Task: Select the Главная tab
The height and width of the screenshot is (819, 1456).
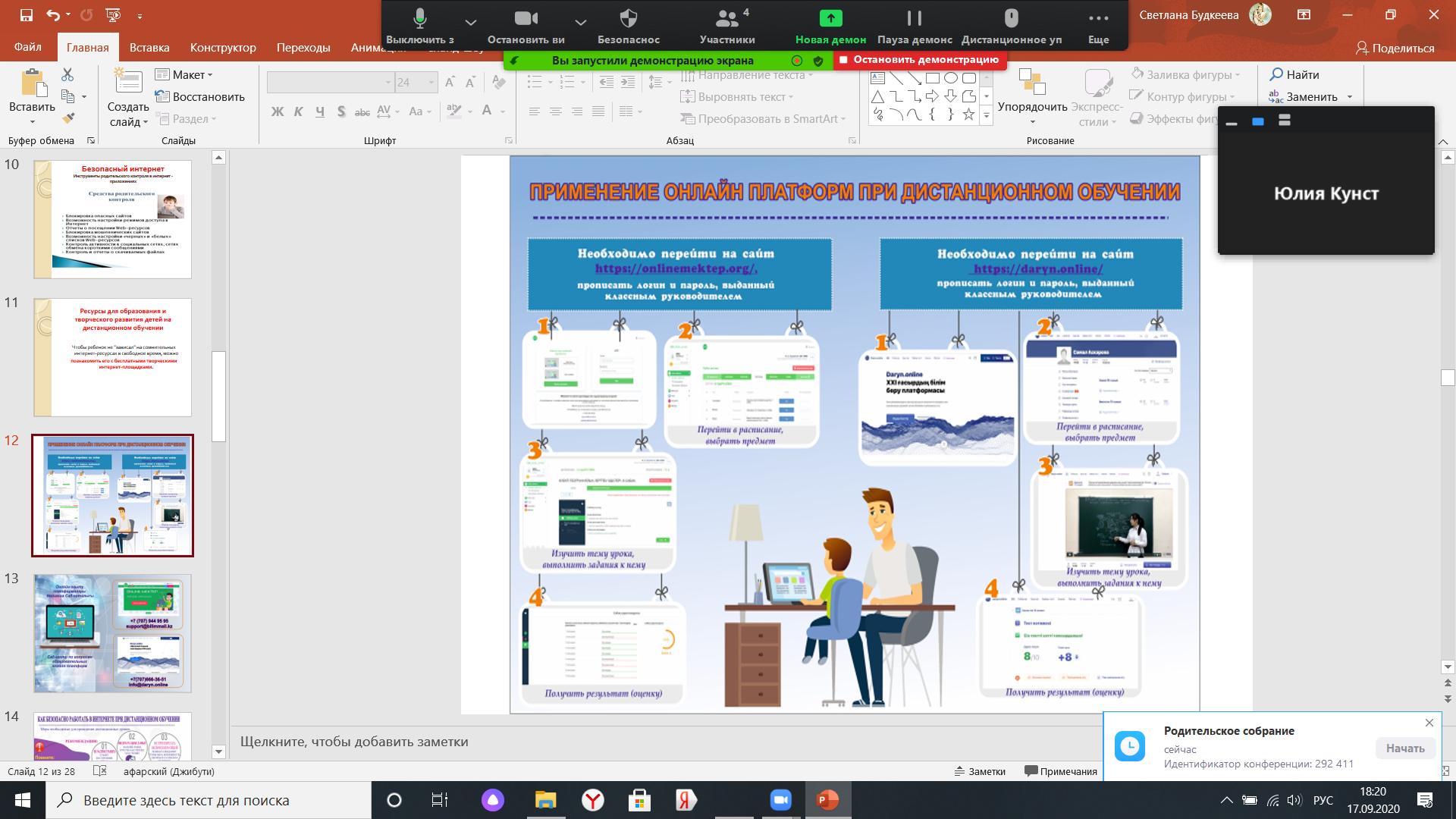Action: (87, 47)
